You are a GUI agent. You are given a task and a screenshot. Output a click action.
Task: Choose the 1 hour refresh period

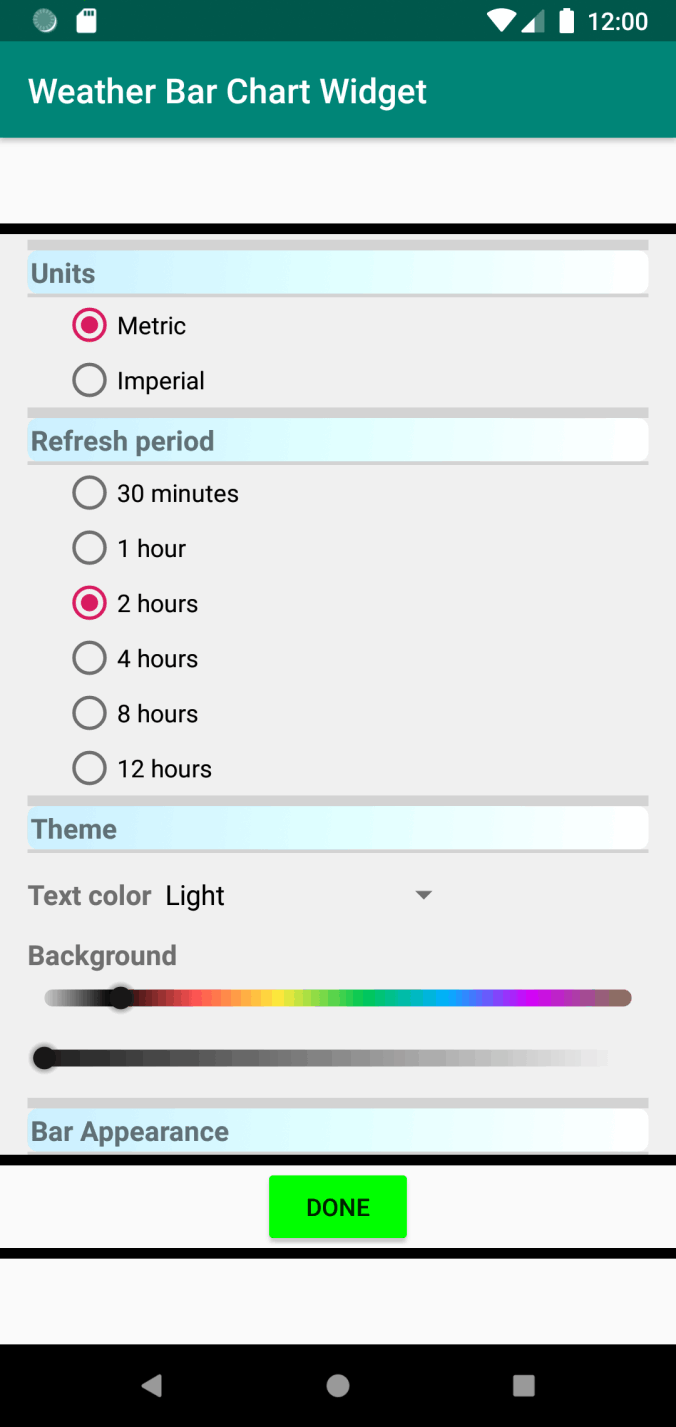coord(90,549)
